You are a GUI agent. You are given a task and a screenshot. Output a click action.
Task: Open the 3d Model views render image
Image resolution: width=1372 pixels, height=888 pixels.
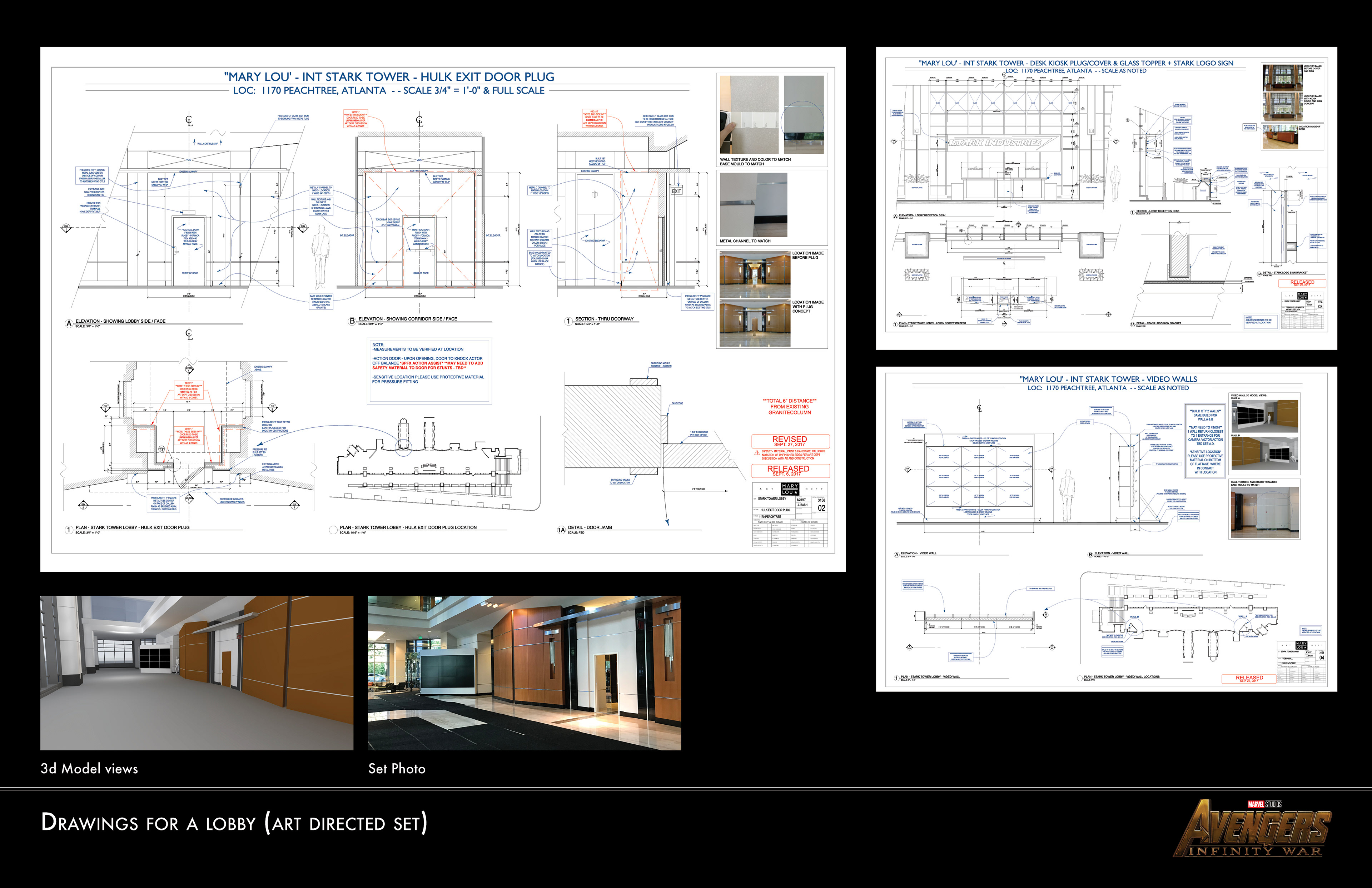tap(197, 673)
